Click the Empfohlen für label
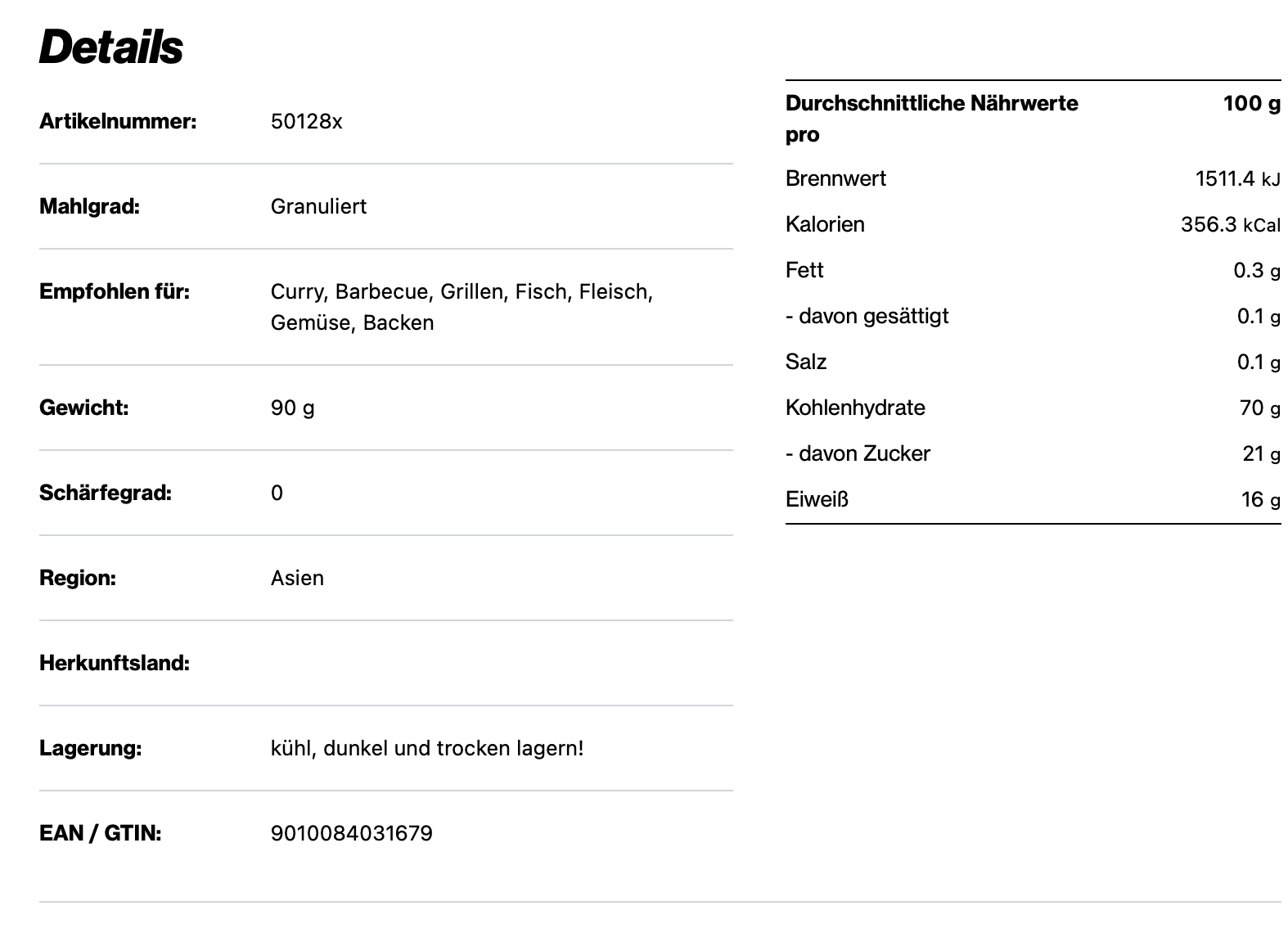1288x933 pixels. (x=115, y=292)
